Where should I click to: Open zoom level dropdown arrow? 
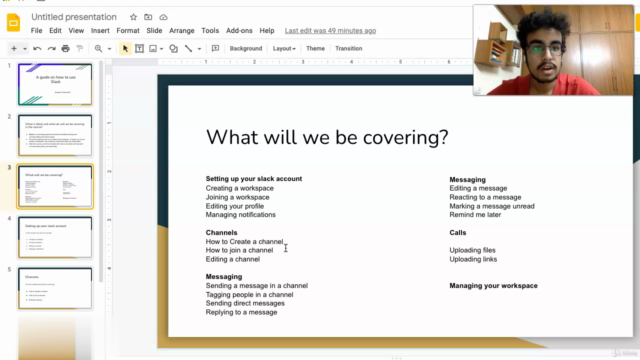coord(109,49)
